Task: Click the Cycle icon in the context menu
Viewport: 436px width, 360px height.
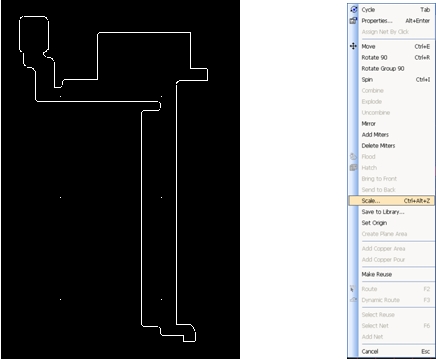Action: point(353,10)
